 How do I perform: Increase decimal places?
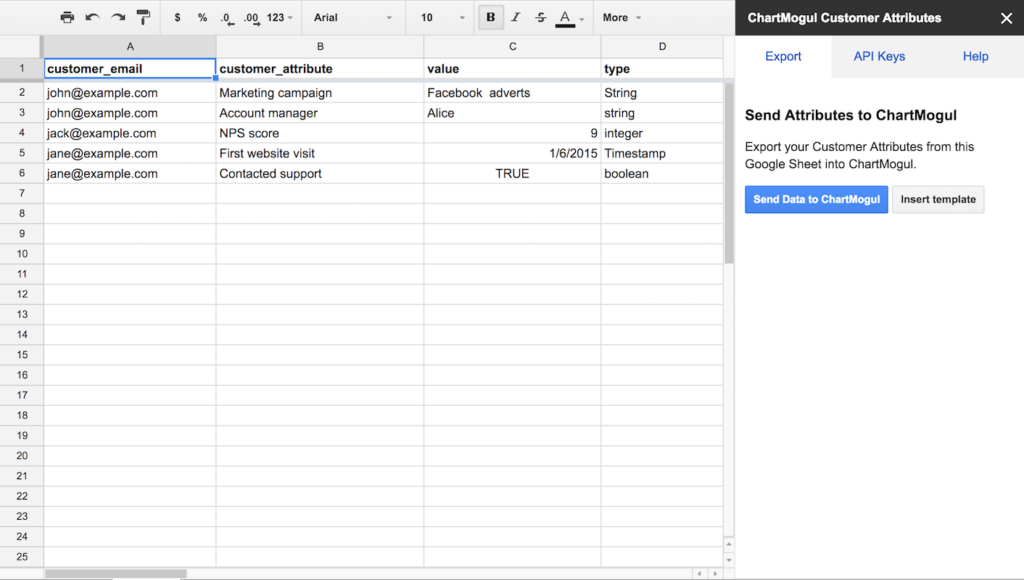[251, 18]
